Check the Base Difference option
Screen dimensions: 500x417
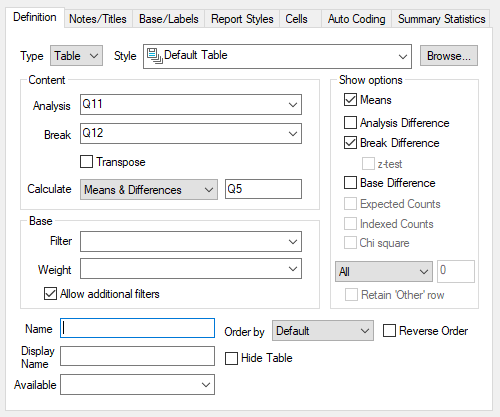(350, 183)
